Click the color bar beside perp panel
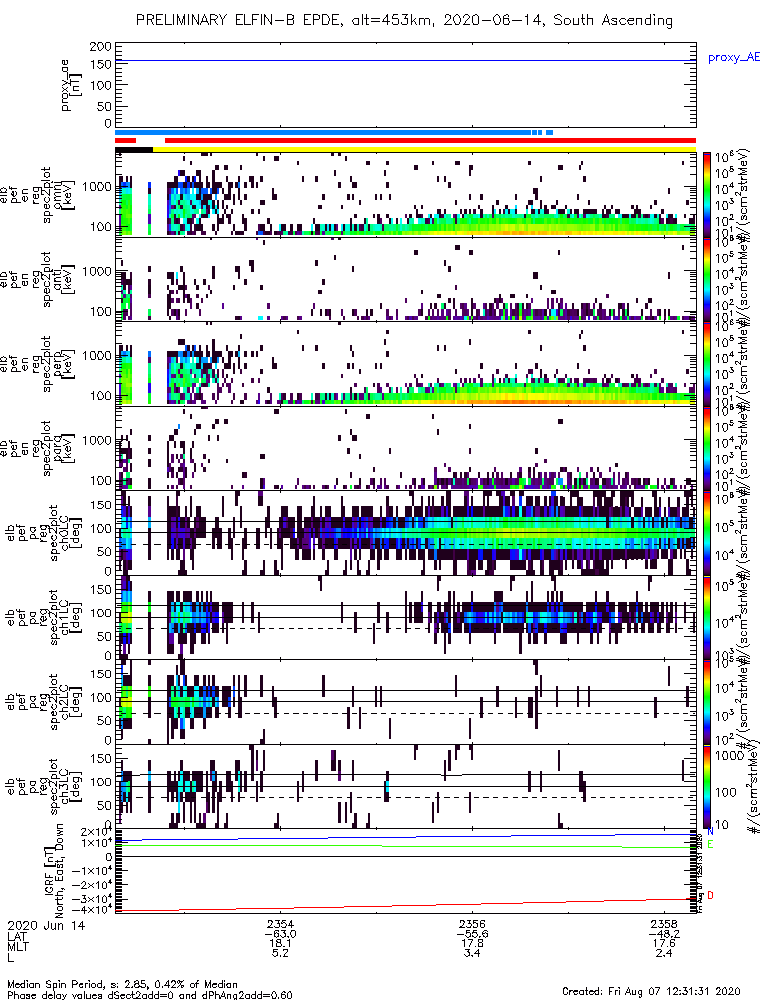 point(707,364)
